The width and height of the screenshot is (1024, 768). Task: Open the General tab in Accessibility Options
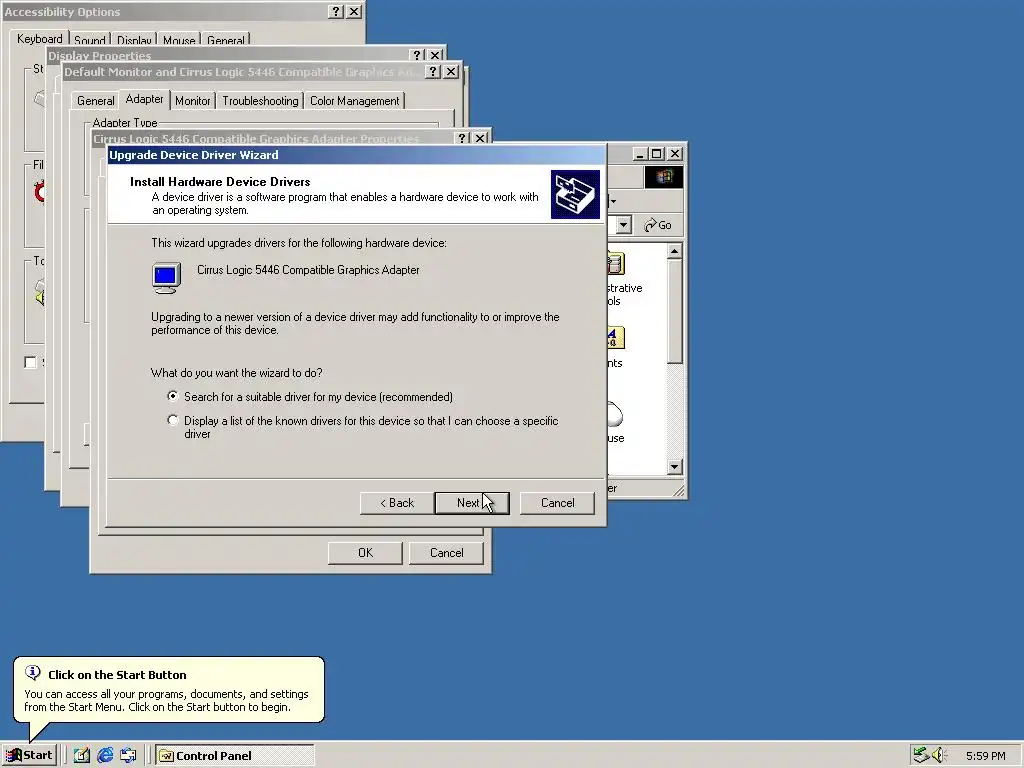click(226, 40)
